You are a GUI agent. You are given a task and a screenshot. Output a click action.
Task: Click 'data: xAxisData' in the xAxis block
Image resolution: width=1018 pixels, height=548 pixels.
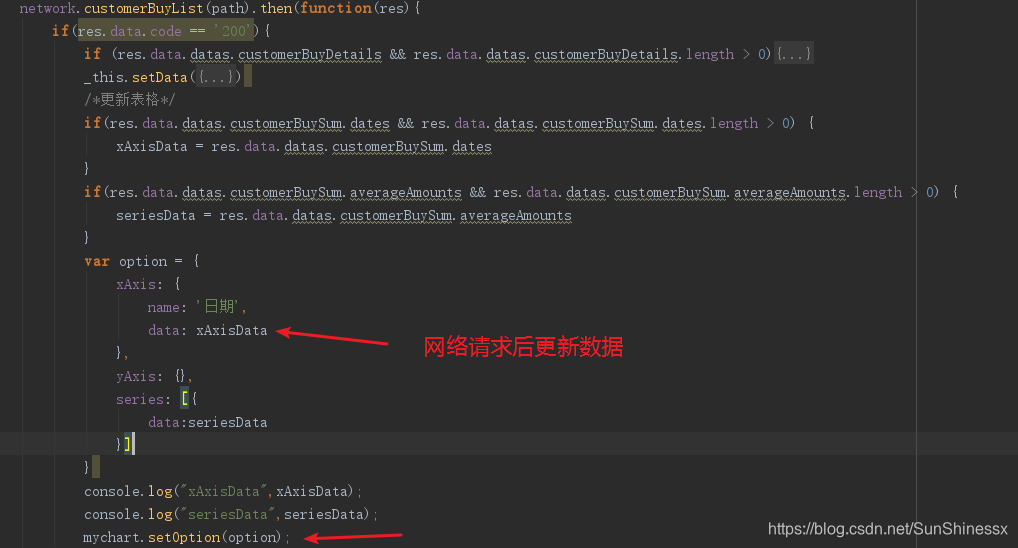tap(208, 330)
